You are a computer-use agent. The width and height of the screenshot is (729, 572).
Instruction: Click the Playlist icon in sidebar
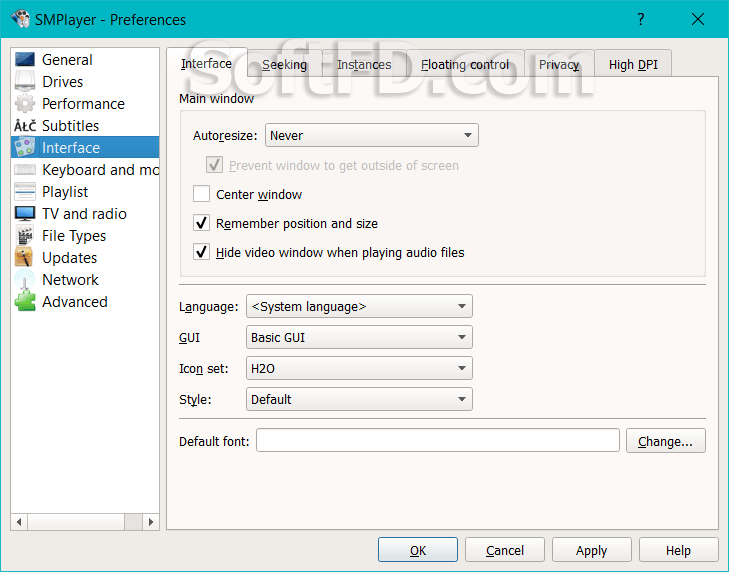pyautogui.click(x=25, y=192)
